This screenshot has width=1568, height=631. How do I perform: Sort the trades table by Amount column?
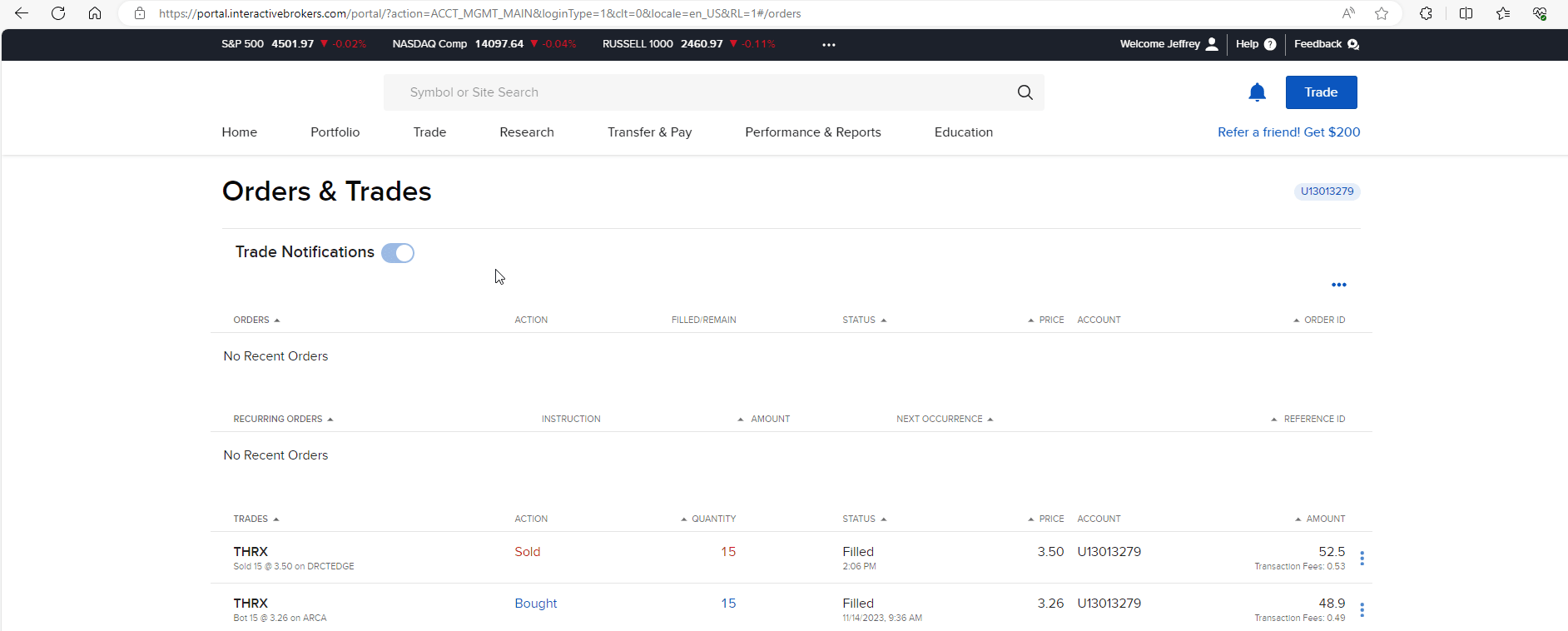(1324, 519)
